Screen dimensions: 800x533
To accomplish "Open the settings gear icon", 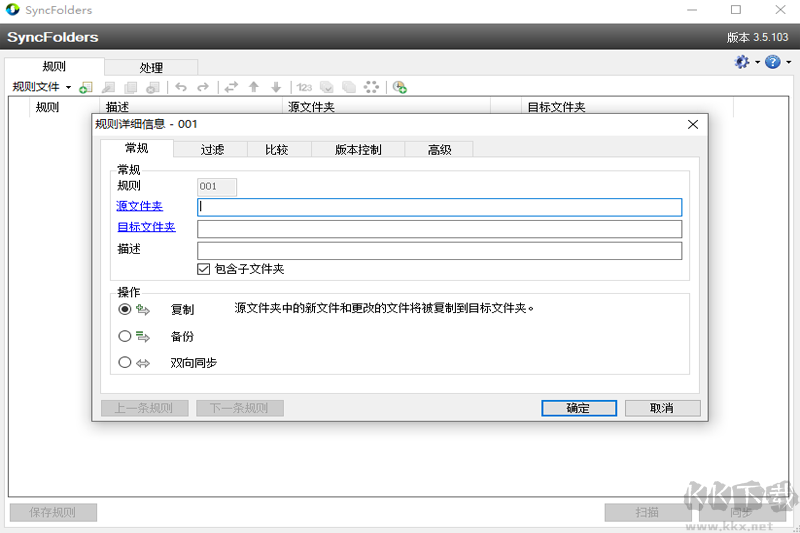I will pos(742,62).
